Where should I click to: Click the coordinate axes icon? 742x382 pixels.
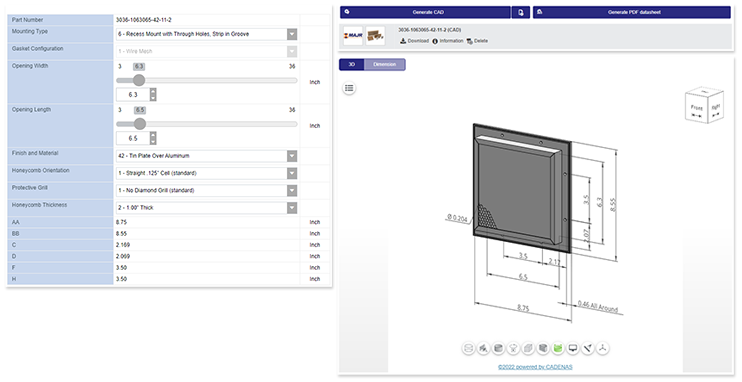click(x=602, y=348)
